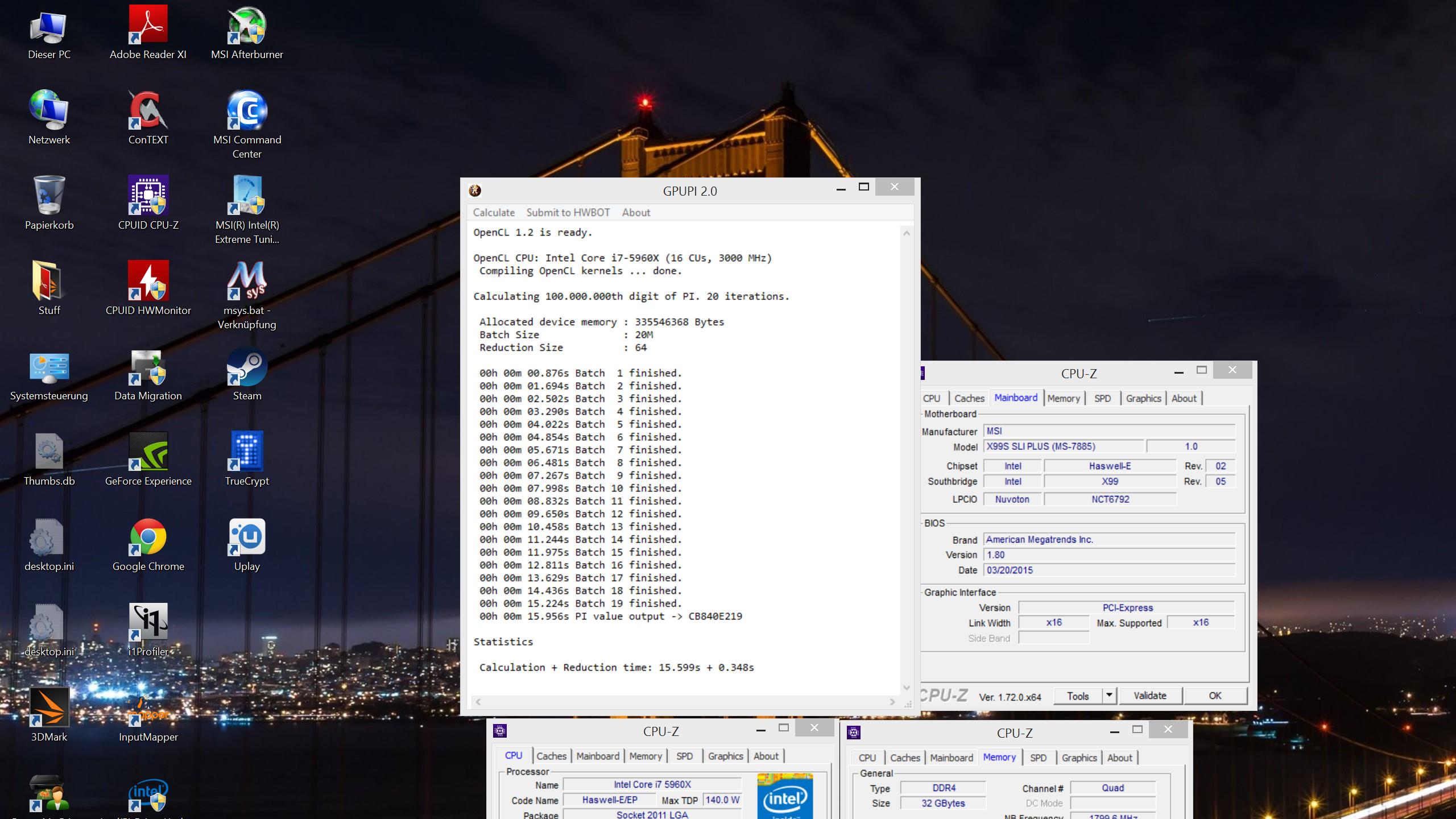Viewport: 1456px width, 819px height.
Task: Open Graphics tab in bottom-right CPU-Z Memory window
Action: 1079,758
